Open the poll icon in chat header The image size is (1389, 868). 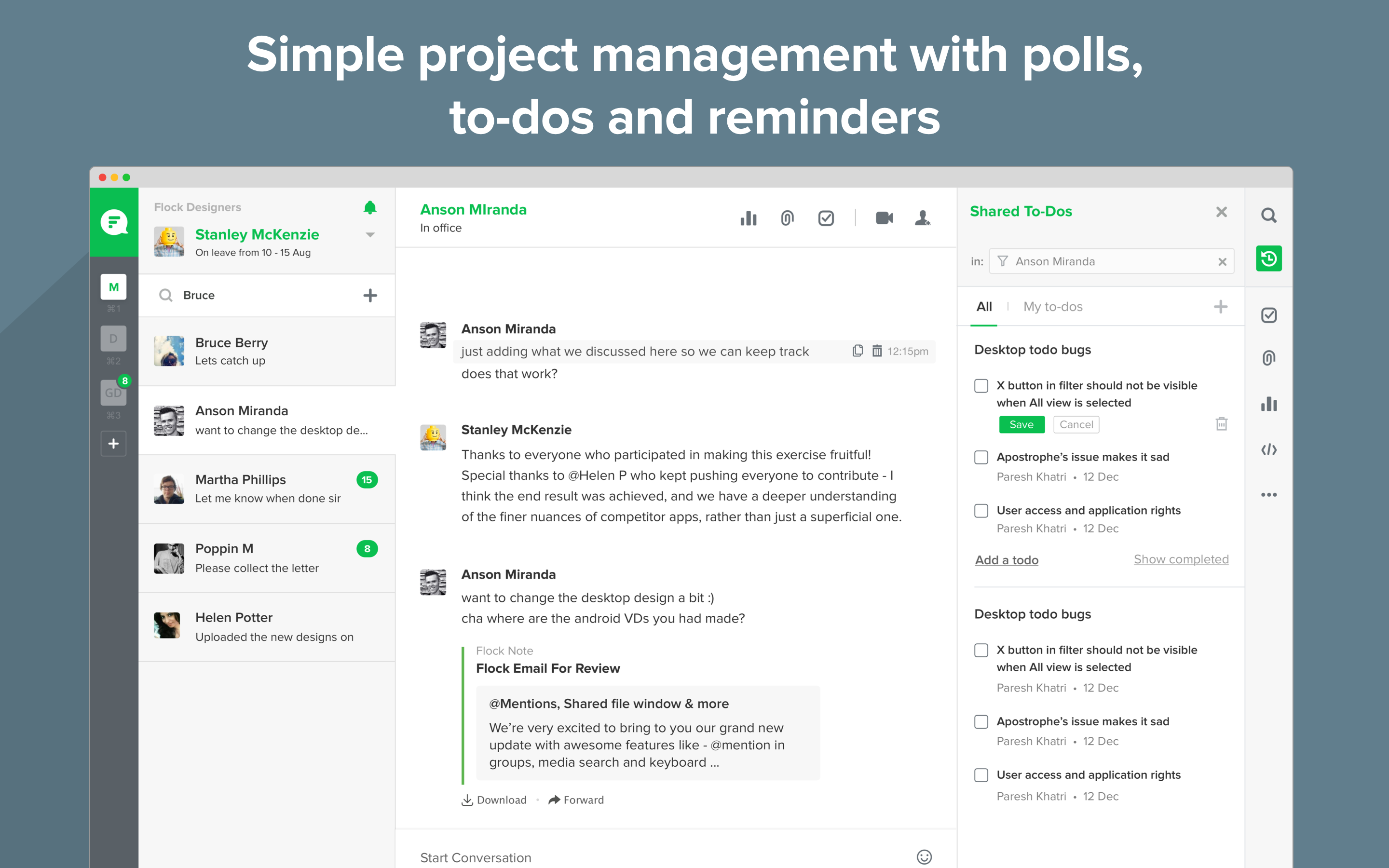[749, 218]
